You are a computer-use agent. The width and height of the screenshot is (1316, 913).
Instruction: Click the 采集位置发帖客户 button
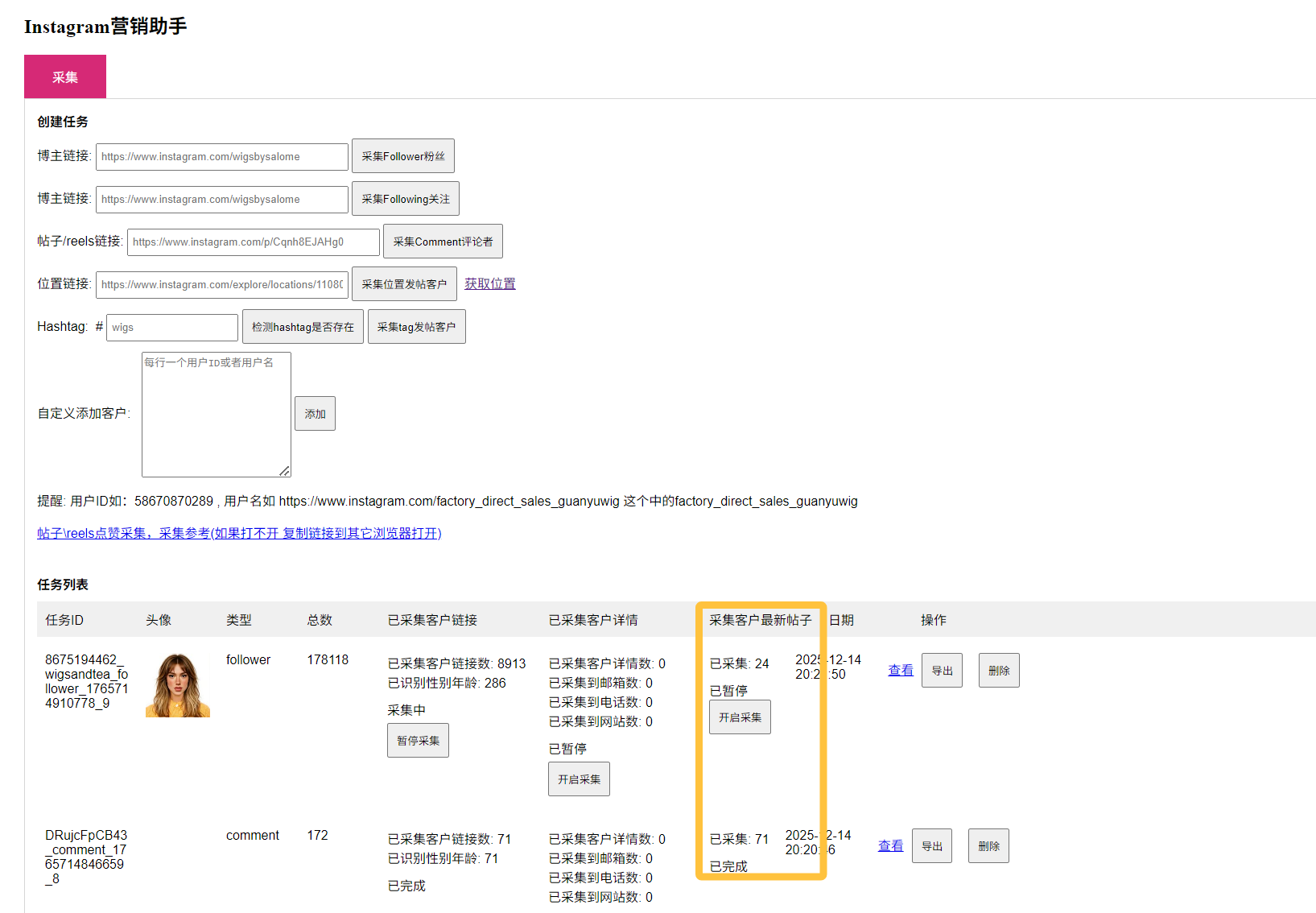(403, 284)
